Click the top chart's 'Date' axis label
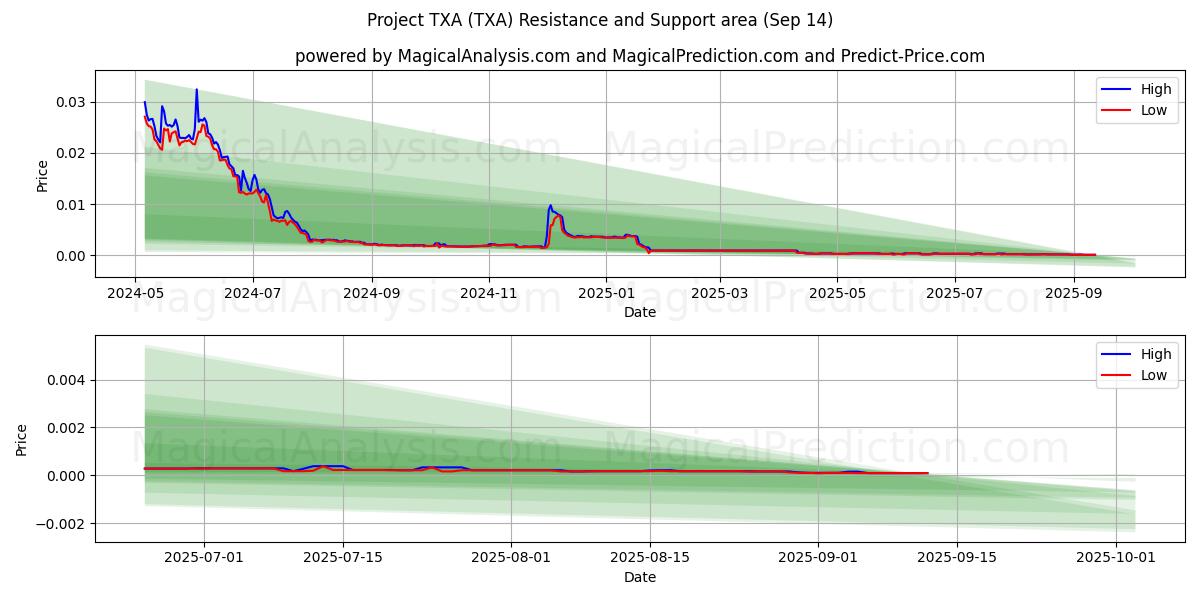The image size is (1200, 600). pyautogui.click(x=640, y=312)
